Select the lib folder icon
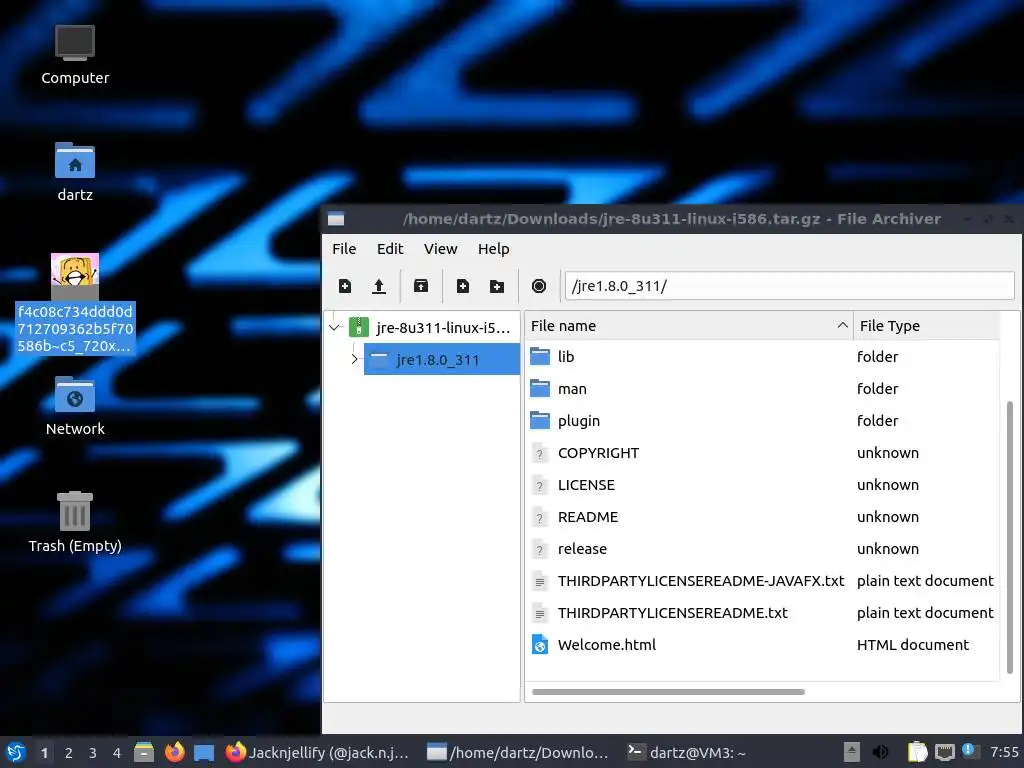The image size is (1024, 768). click(x=540, y=357)
